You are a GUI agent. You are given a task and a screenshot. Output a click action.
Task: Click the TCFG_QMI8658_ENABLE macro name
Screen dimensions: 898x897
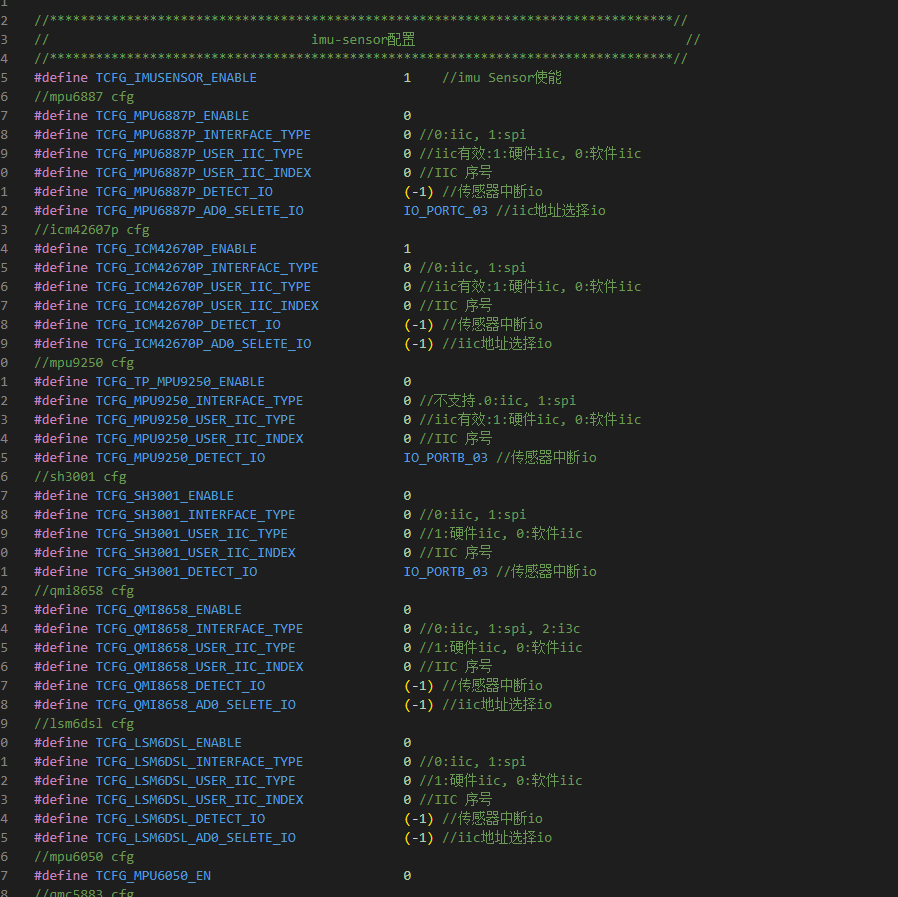168,609
